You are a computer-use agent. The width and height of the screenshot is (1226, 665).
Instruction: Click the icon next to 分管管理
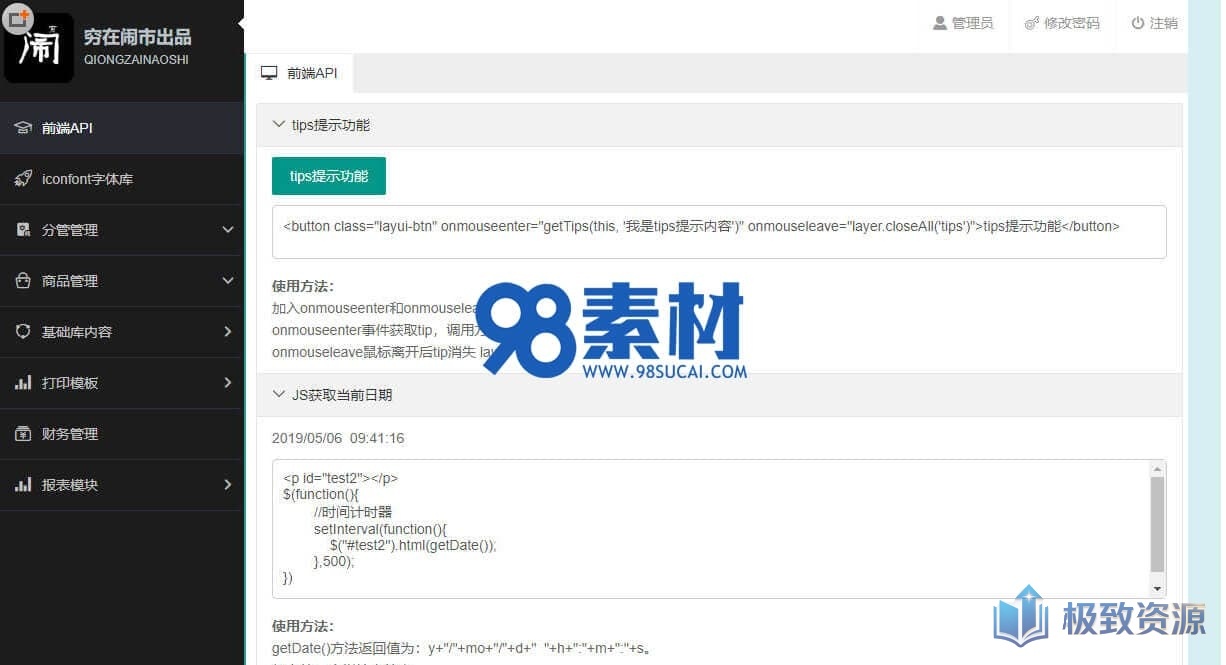tap(23, 230)
